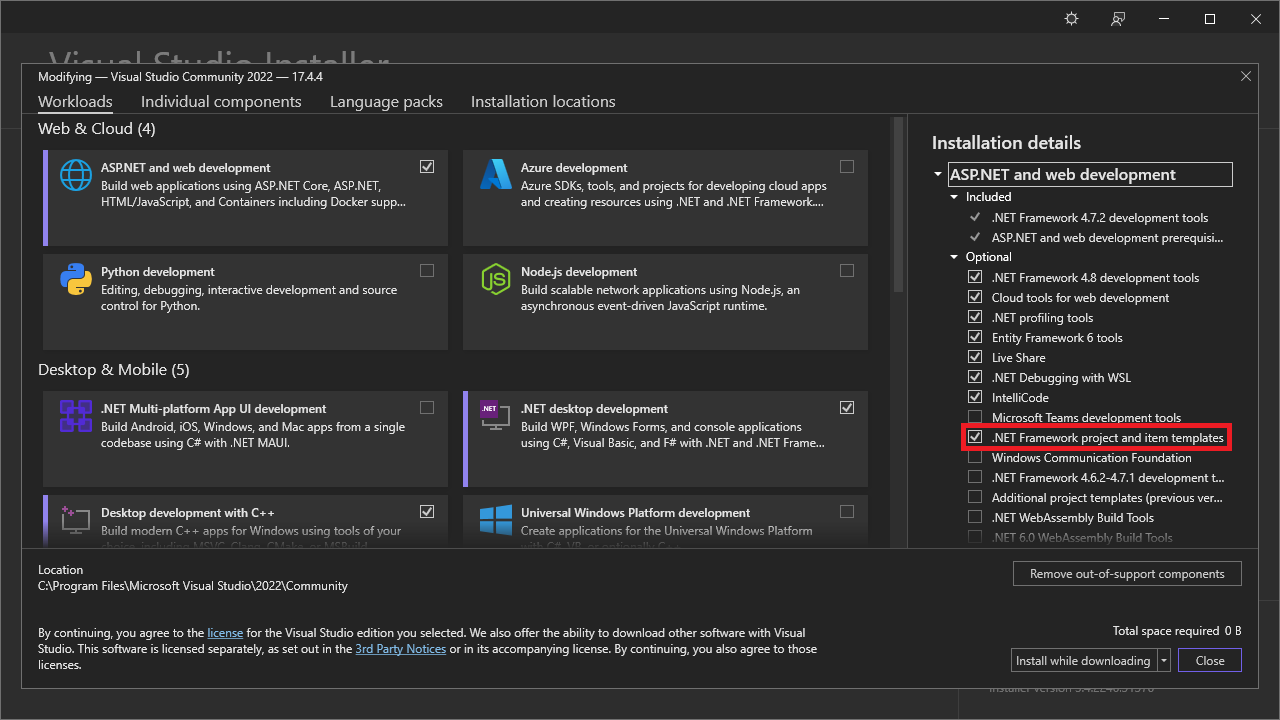Click the ASP.NET and web development heading field

click(x=1090, y=175)
